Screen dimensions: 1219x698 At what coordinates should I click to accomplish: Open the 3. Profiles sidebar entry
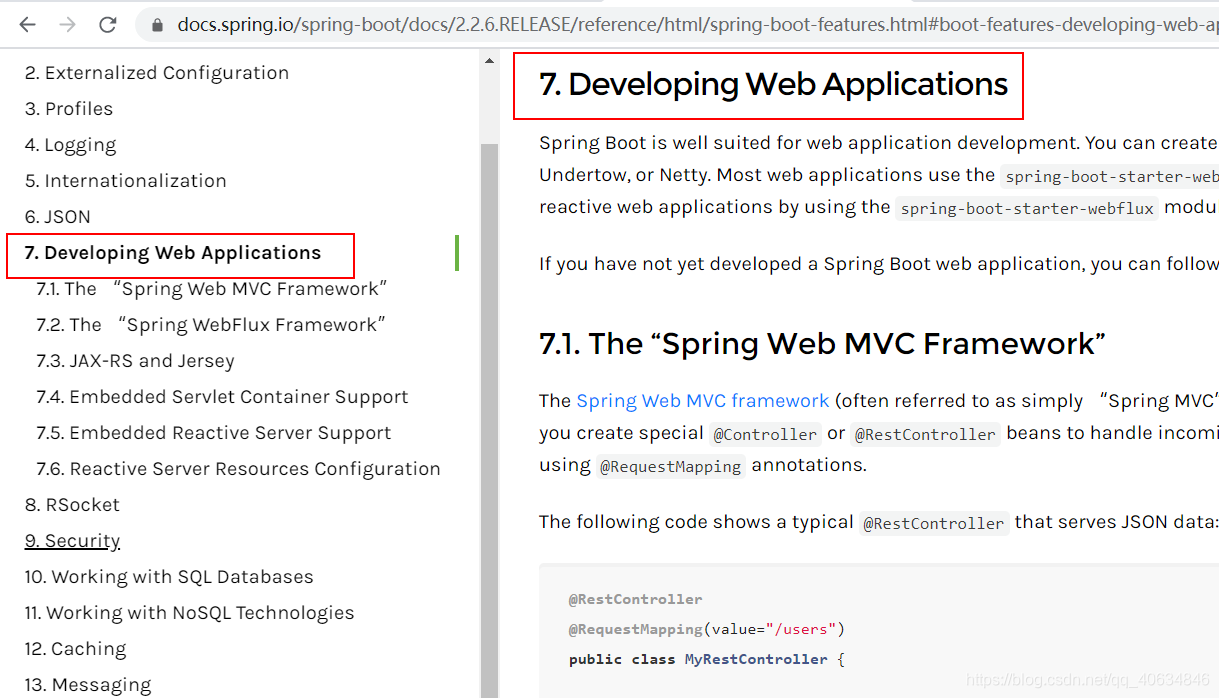pos(69,109)
